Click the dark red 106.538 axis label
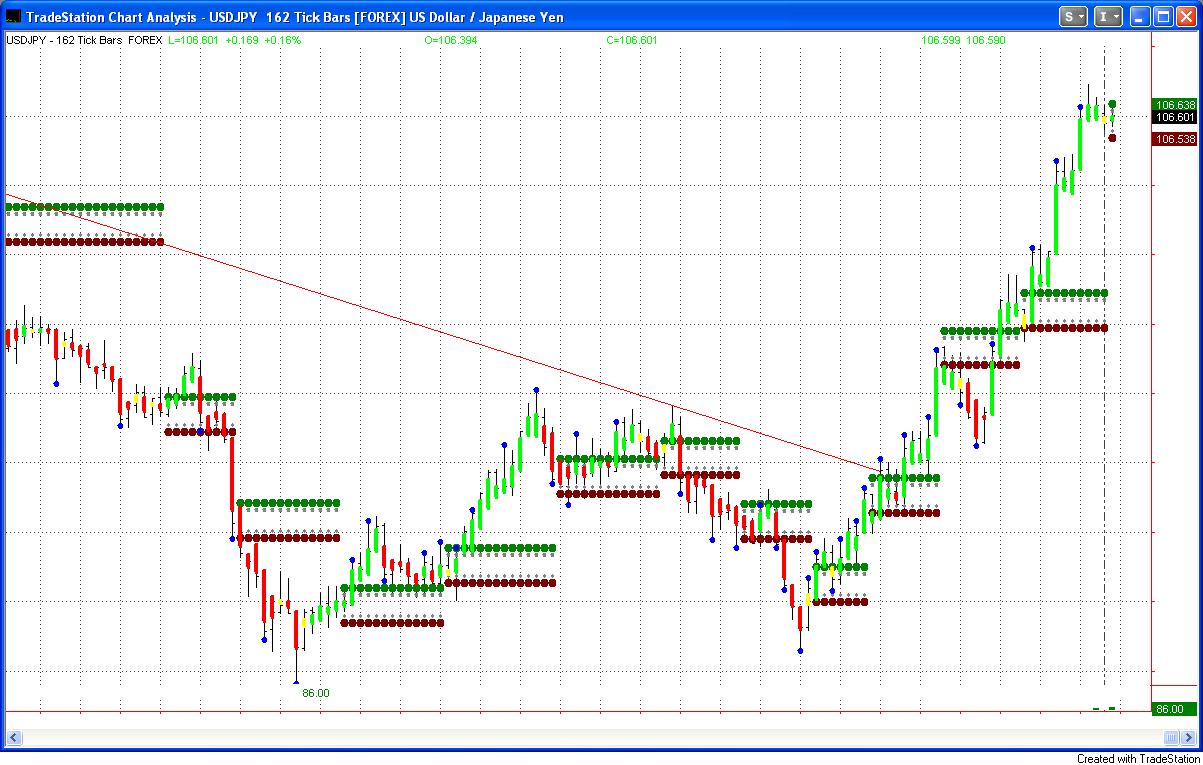This screenshot has height=765, width=1203. pyautogui.click(x=1175, y=139)
